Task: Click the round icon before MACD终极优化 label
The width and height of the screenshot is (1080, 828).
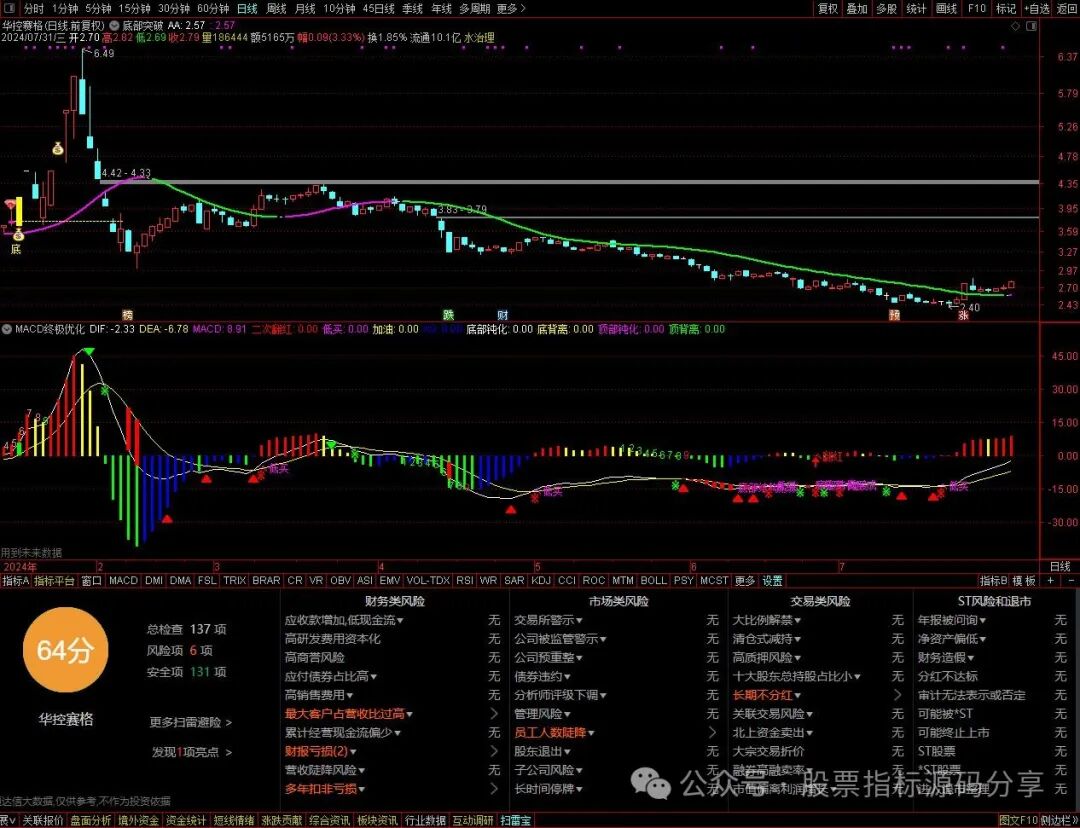Action: pyautogui.click(x=7, y=329)
